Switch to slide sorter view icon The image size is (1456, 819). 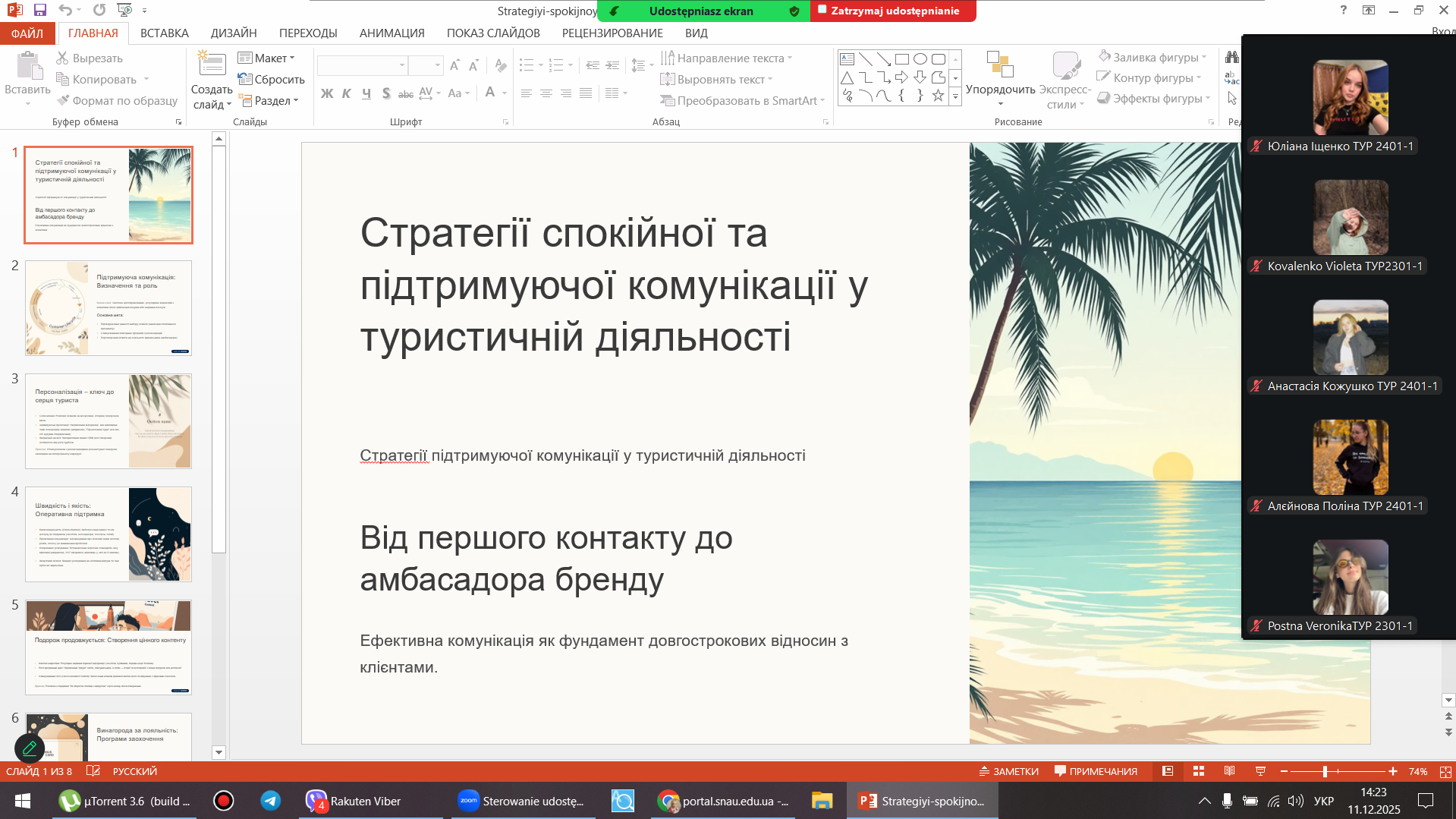coord(1199,771)
